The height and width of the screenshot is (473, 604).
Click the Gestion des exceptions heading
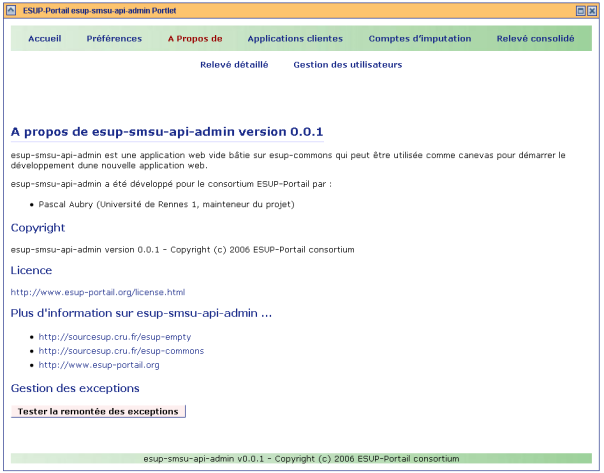point(75,388)
